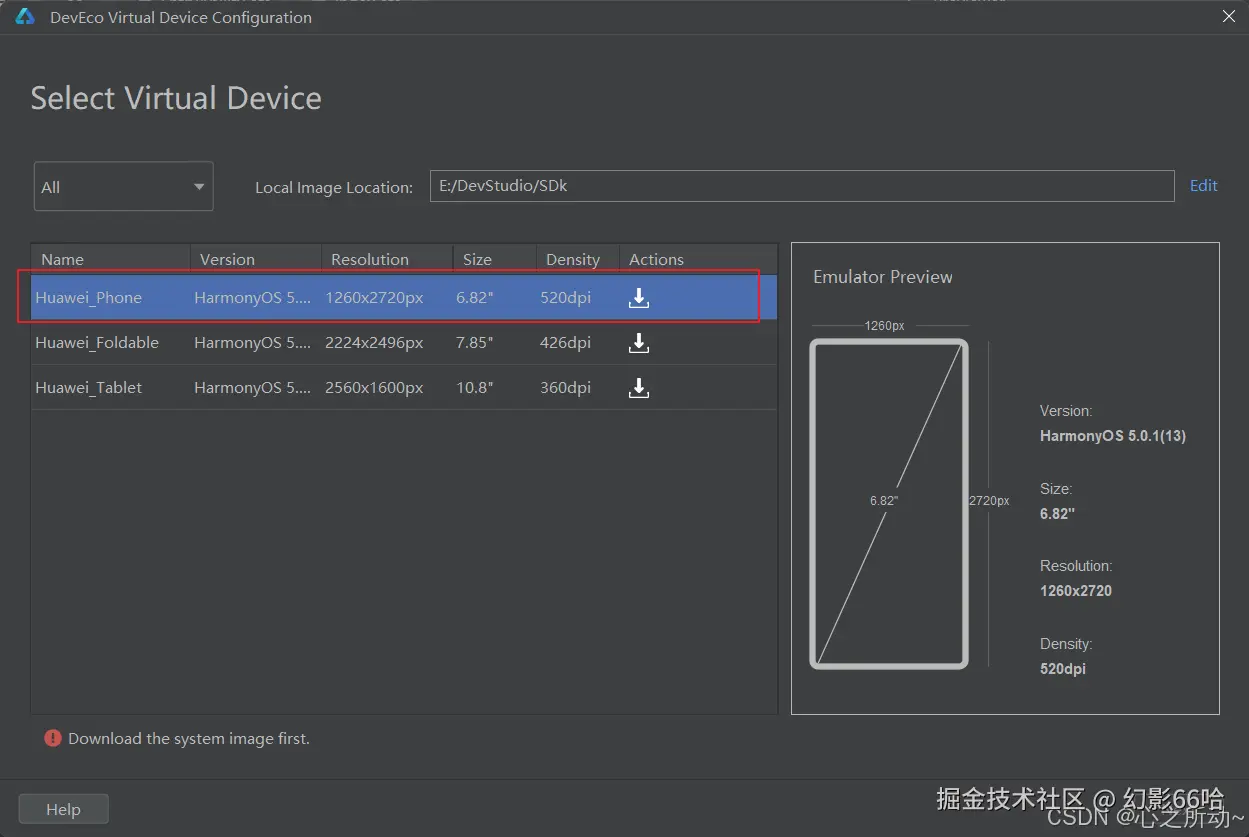Click the 520dpi density cell in the table

[x=566, y=298]
